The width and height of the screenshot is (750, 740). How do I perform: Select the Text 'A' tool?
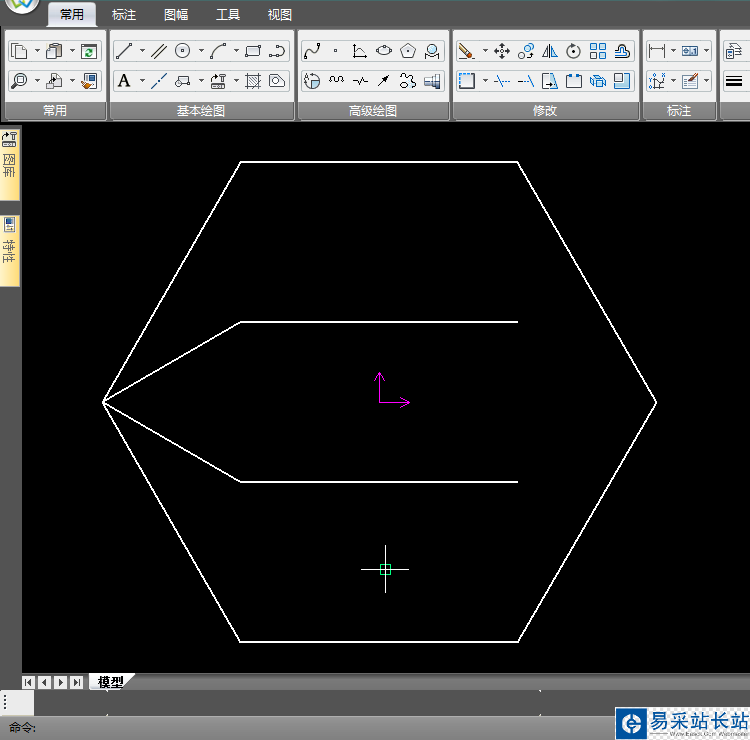tap(124, 81)
